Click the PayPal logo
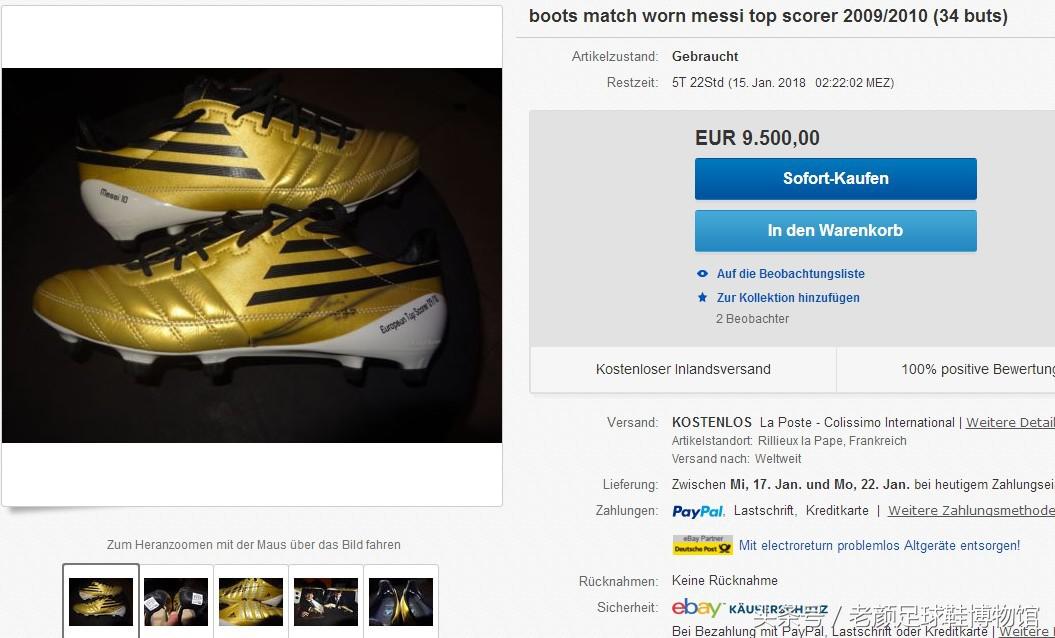Screen dimensions: 1055x638 [x=698, y=511]
